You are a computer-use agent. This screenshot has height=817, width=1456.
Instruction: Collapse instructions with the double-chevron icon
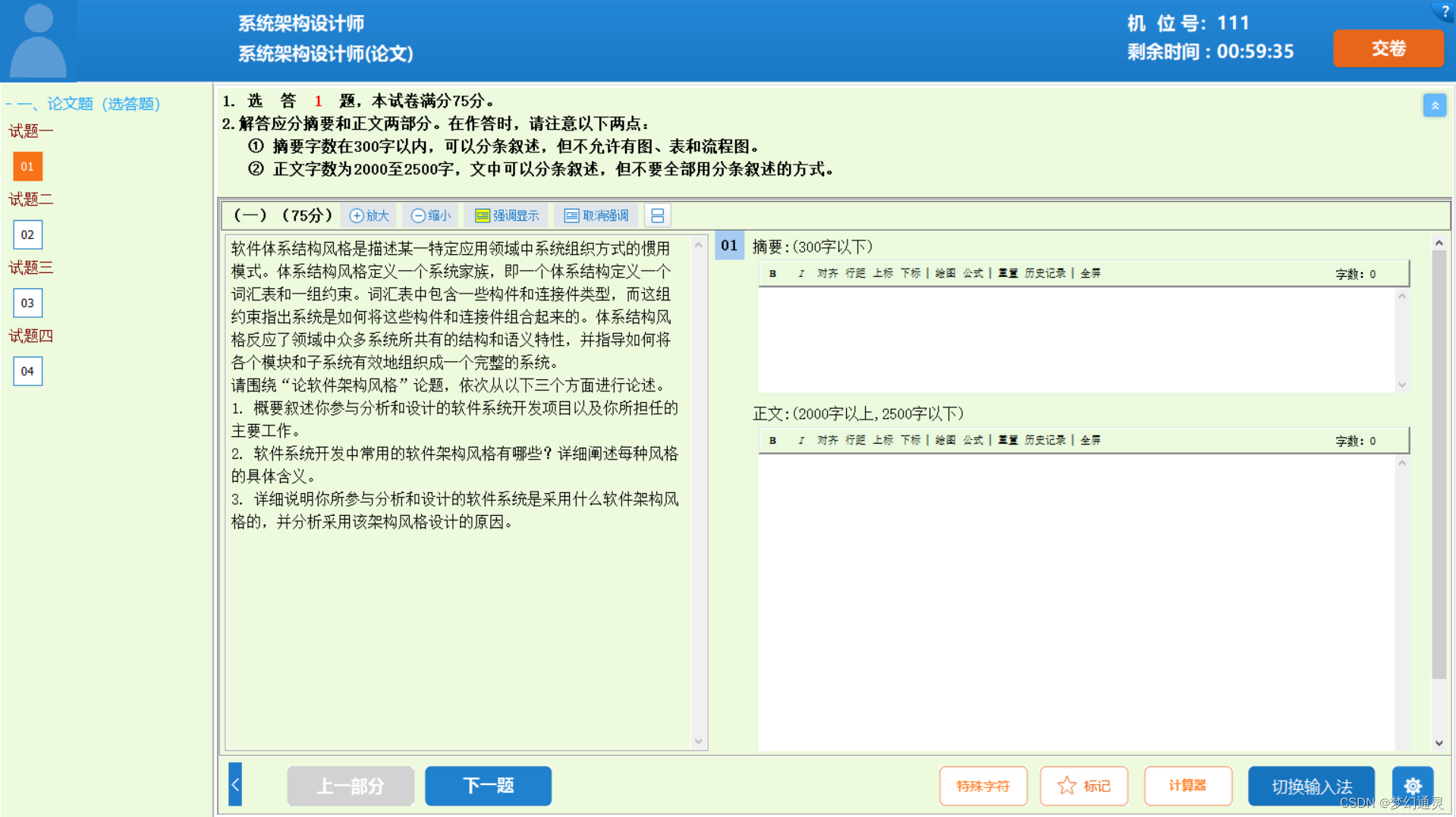[1434, 105]
